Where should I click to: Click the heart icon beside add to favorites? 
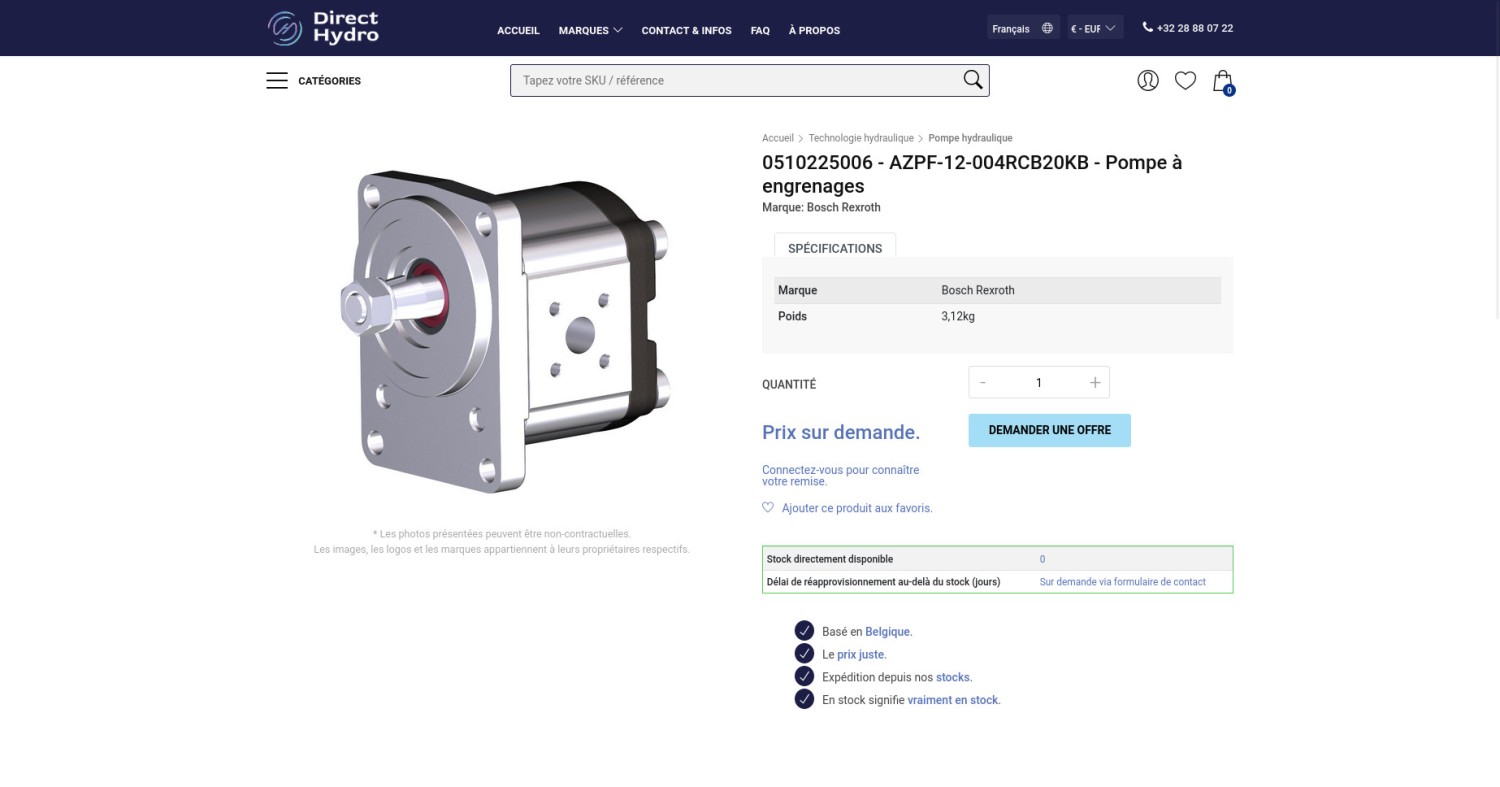point(768,508)
